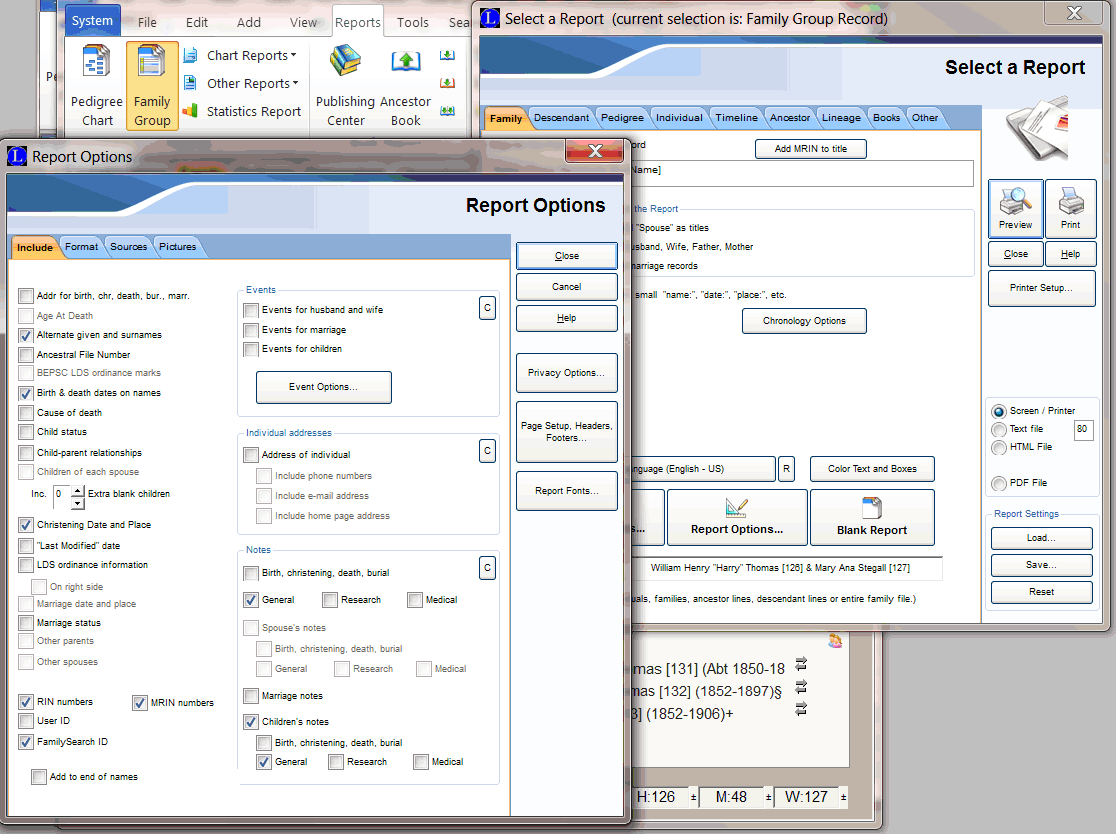Uncheck the Christening Date and Place checkbox
The width and height of the screenshot is (1116, 834).
26,525
